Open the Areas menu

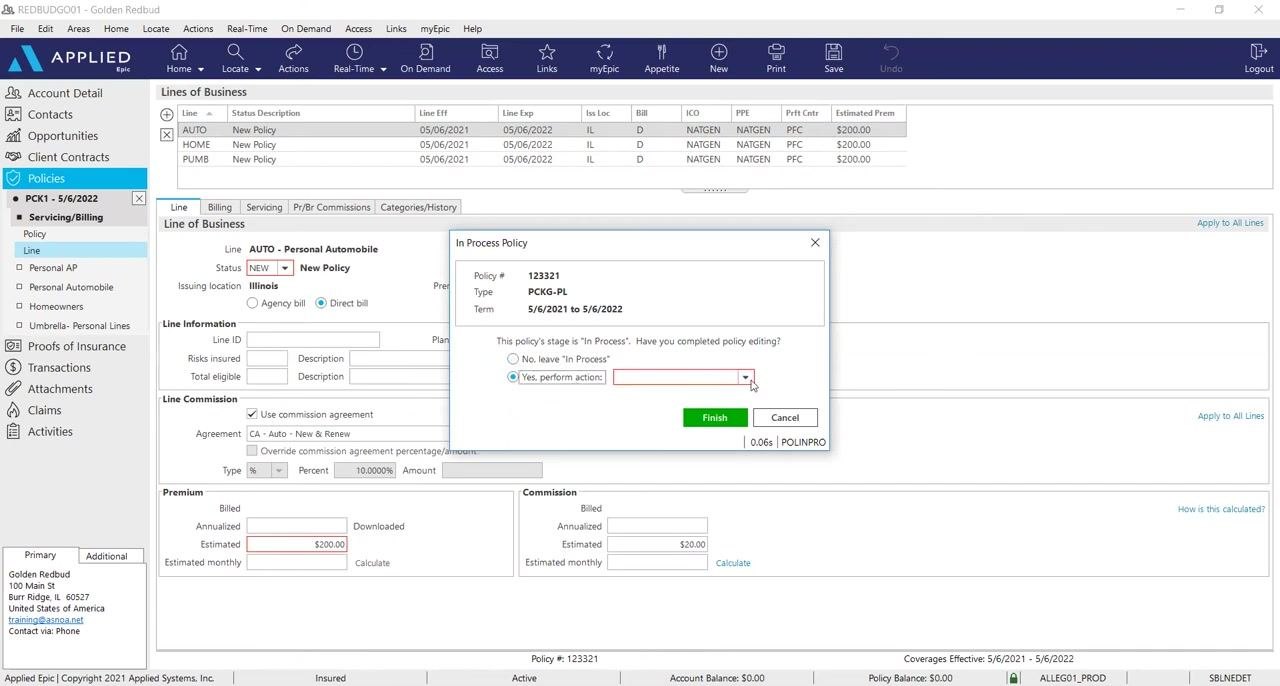(x=78, y=29)
